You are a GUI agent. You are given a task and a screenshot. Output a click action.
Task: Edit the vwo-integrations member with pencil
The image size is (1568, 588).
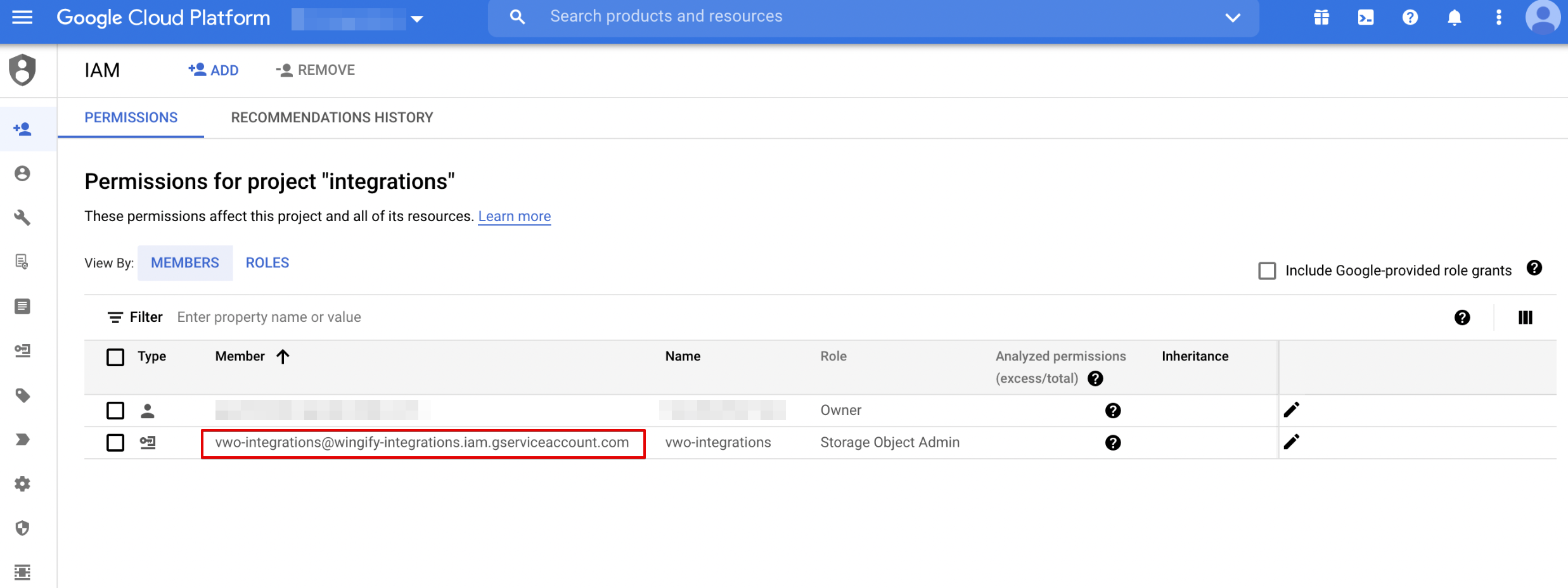(1292, 442)
